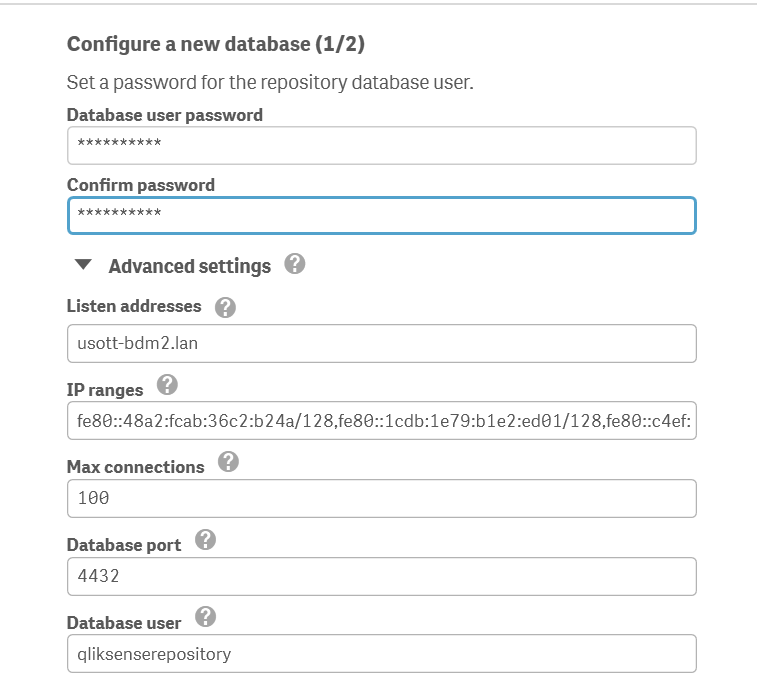
Task: Collapse Advanced settings using the triangle arrow
Action: 84,266
